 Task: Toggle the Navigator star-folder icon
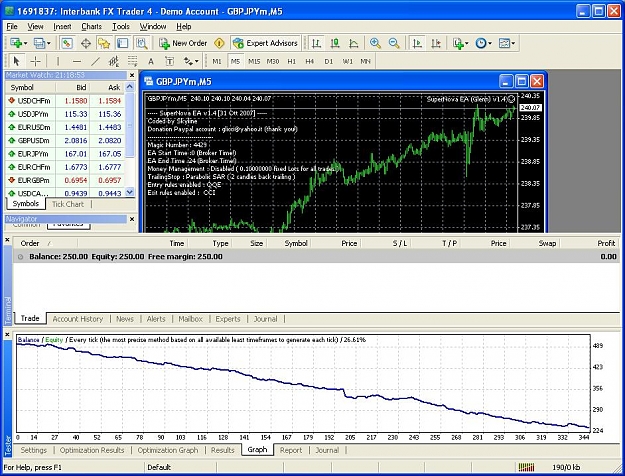pos(104,43)
